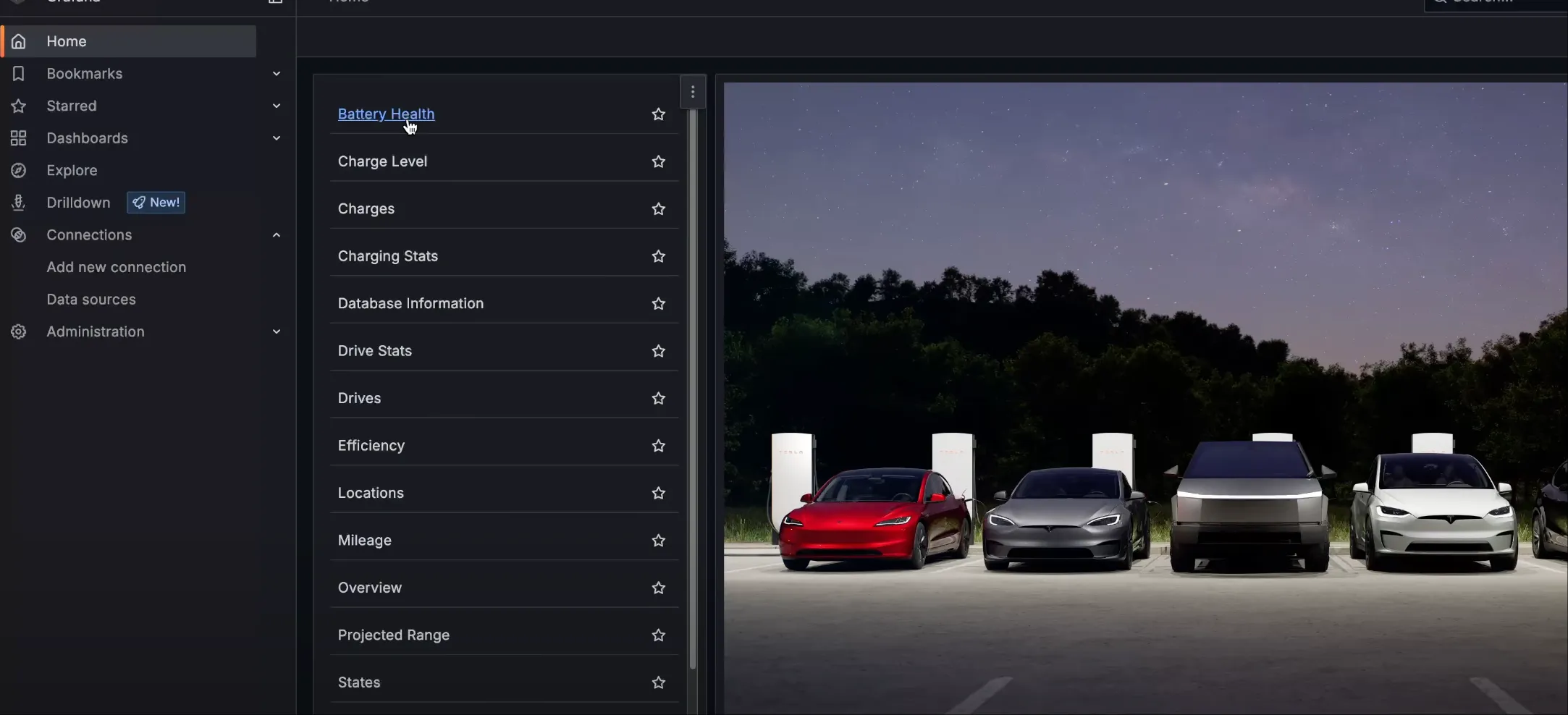Click the Home house icon

click(19, 41)
